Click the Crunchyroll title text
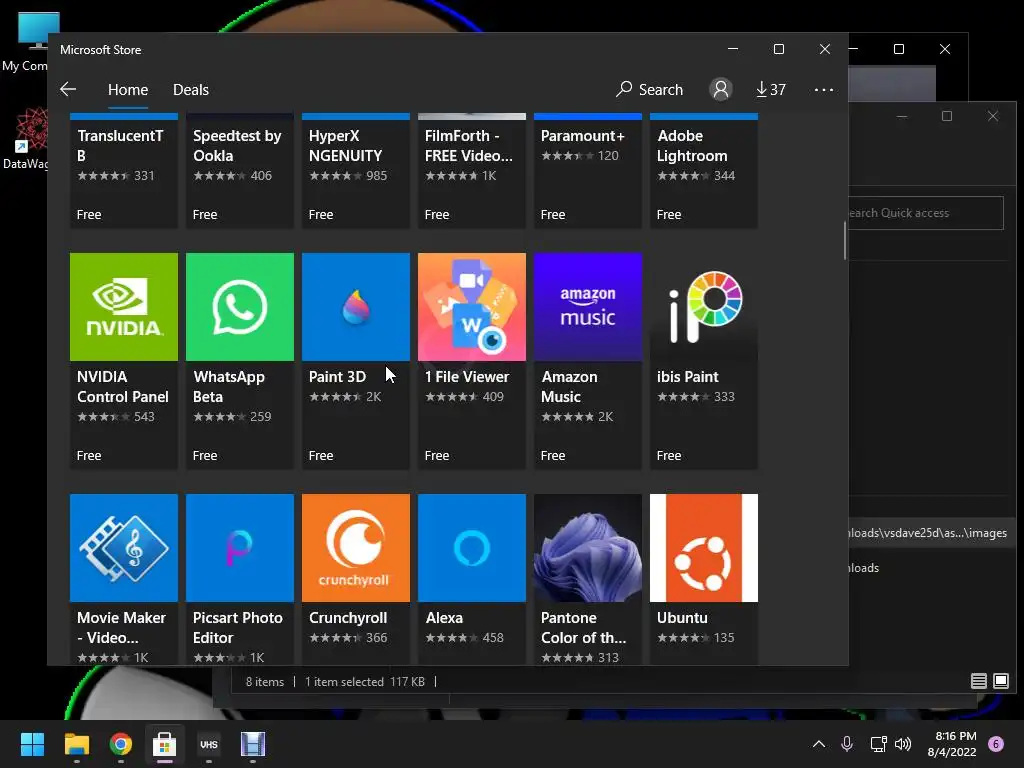The height and width of the screenshot is (768, 1024). click(x=348, y=618)
